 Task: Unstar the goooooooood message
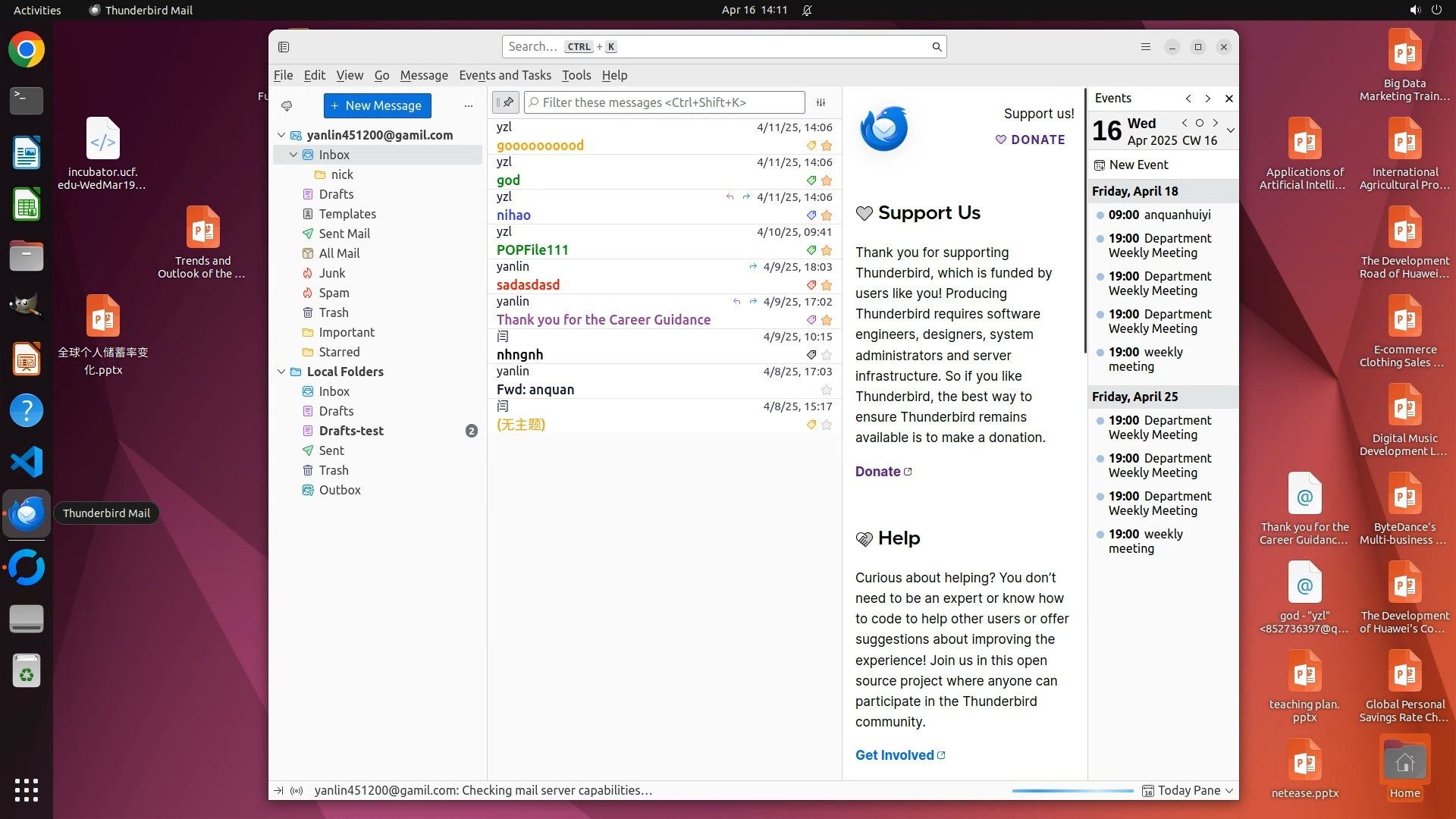[827, 146]
